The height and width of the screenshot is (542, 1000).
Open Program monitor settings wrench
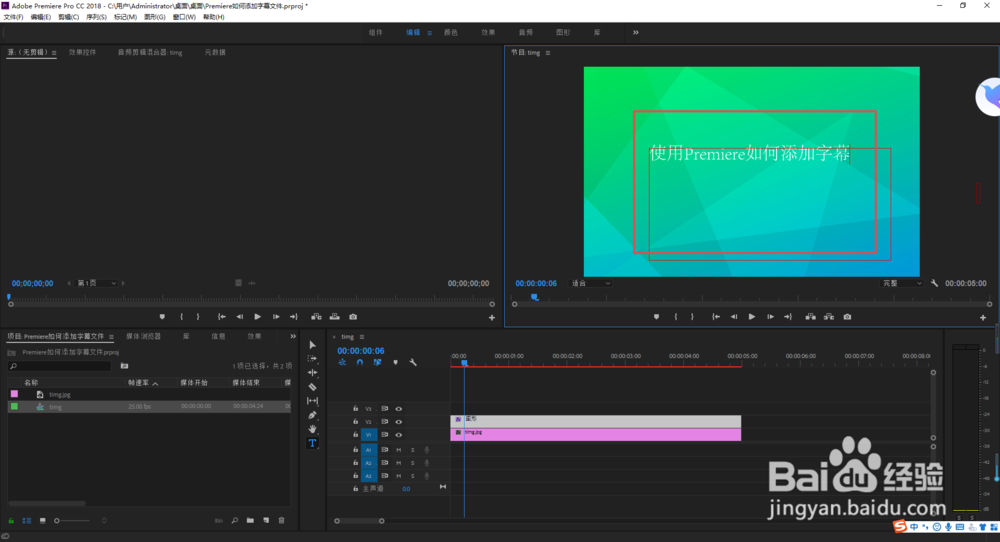point(934,283)
